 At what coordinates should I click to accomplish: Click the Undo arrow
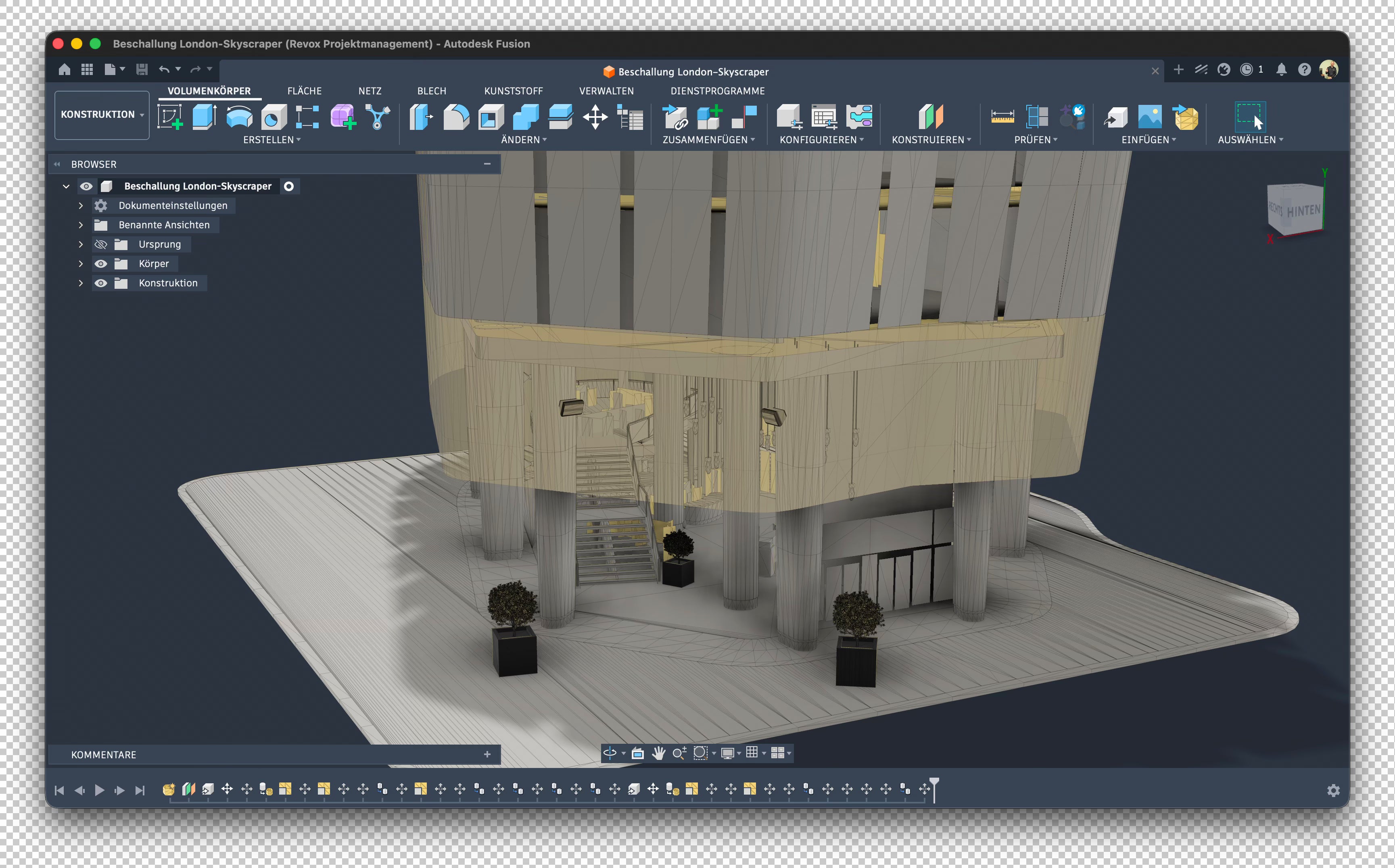click(x=164, y=69)
